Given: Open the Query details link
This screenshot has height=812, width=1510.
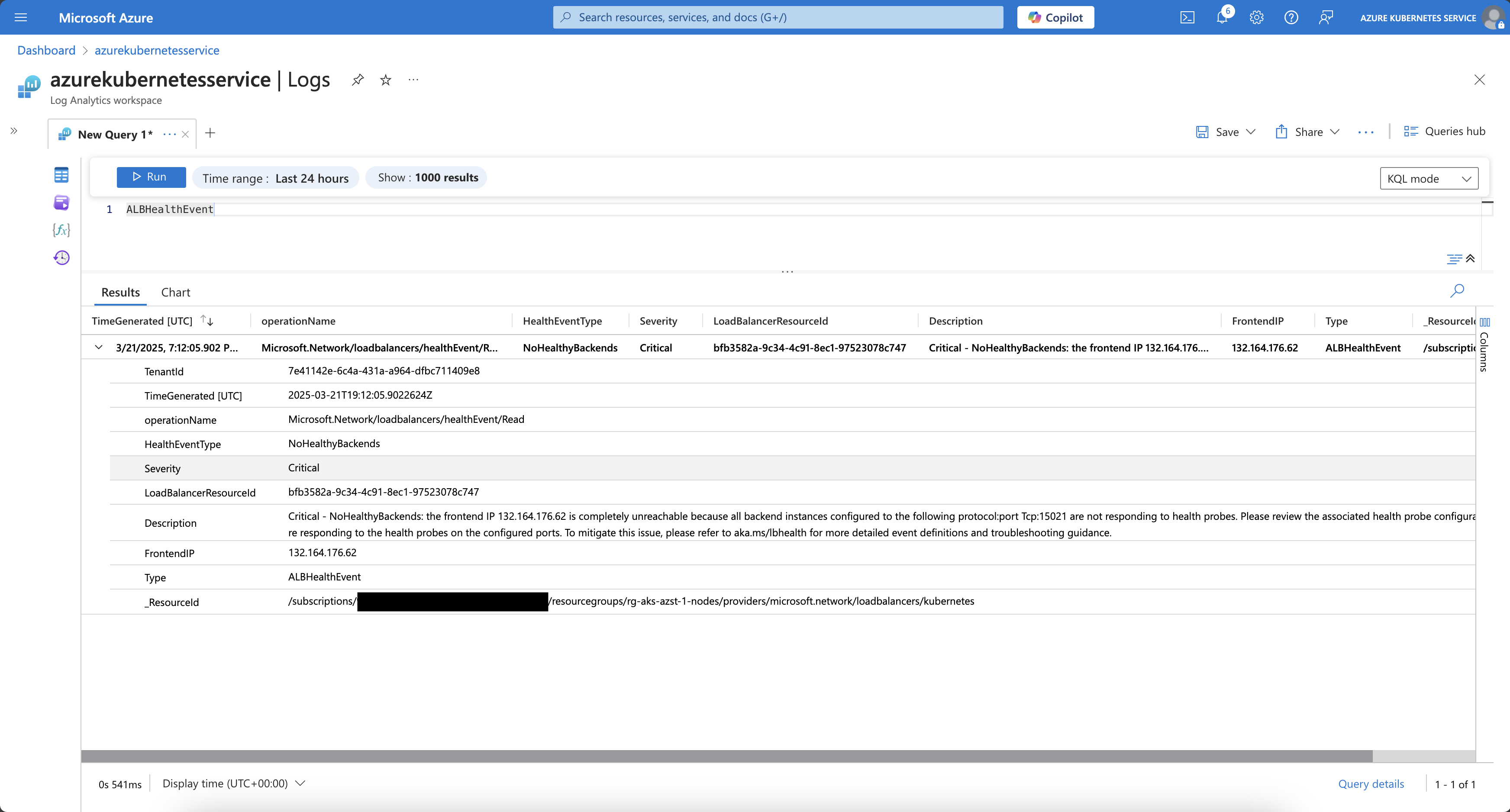Looking at the screenshot, I should pyautogui.click(x=1371, y=784).
